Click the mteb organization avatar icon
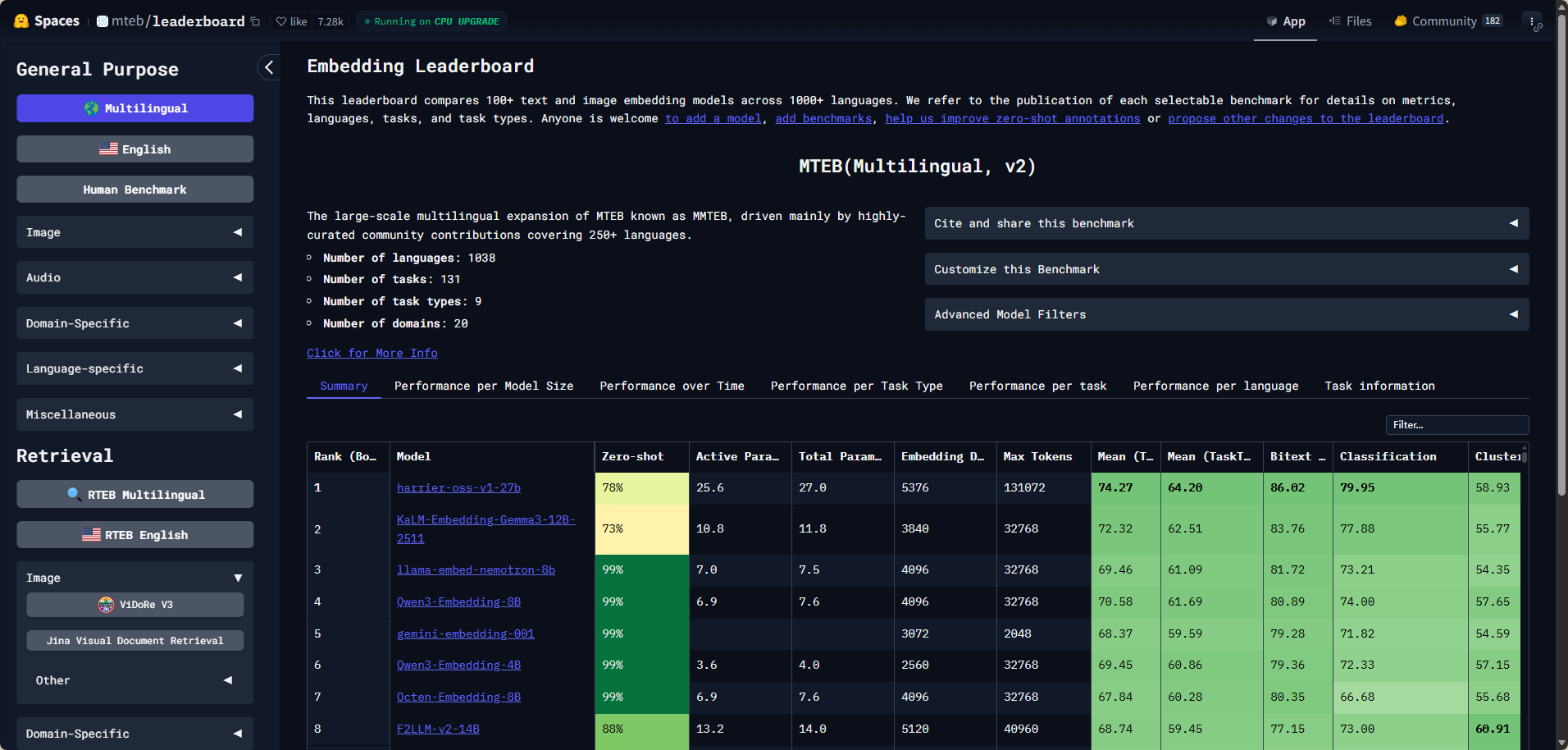The image size is (1568, 750). click(103, 21)
